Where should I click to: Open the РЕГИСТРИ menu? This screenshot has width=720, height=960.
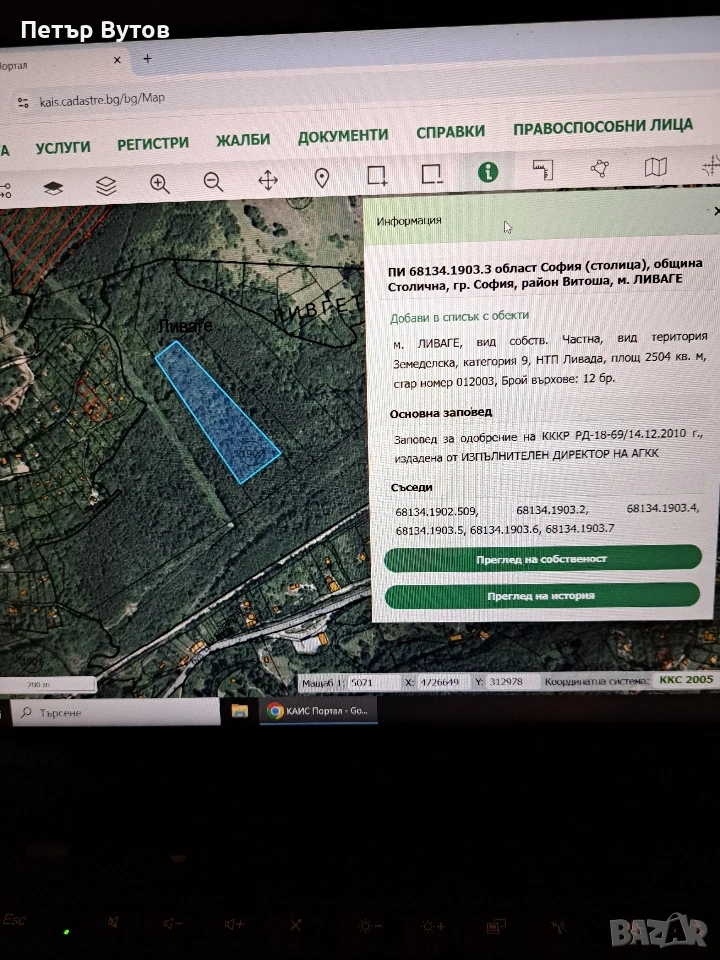pos(153,144)
